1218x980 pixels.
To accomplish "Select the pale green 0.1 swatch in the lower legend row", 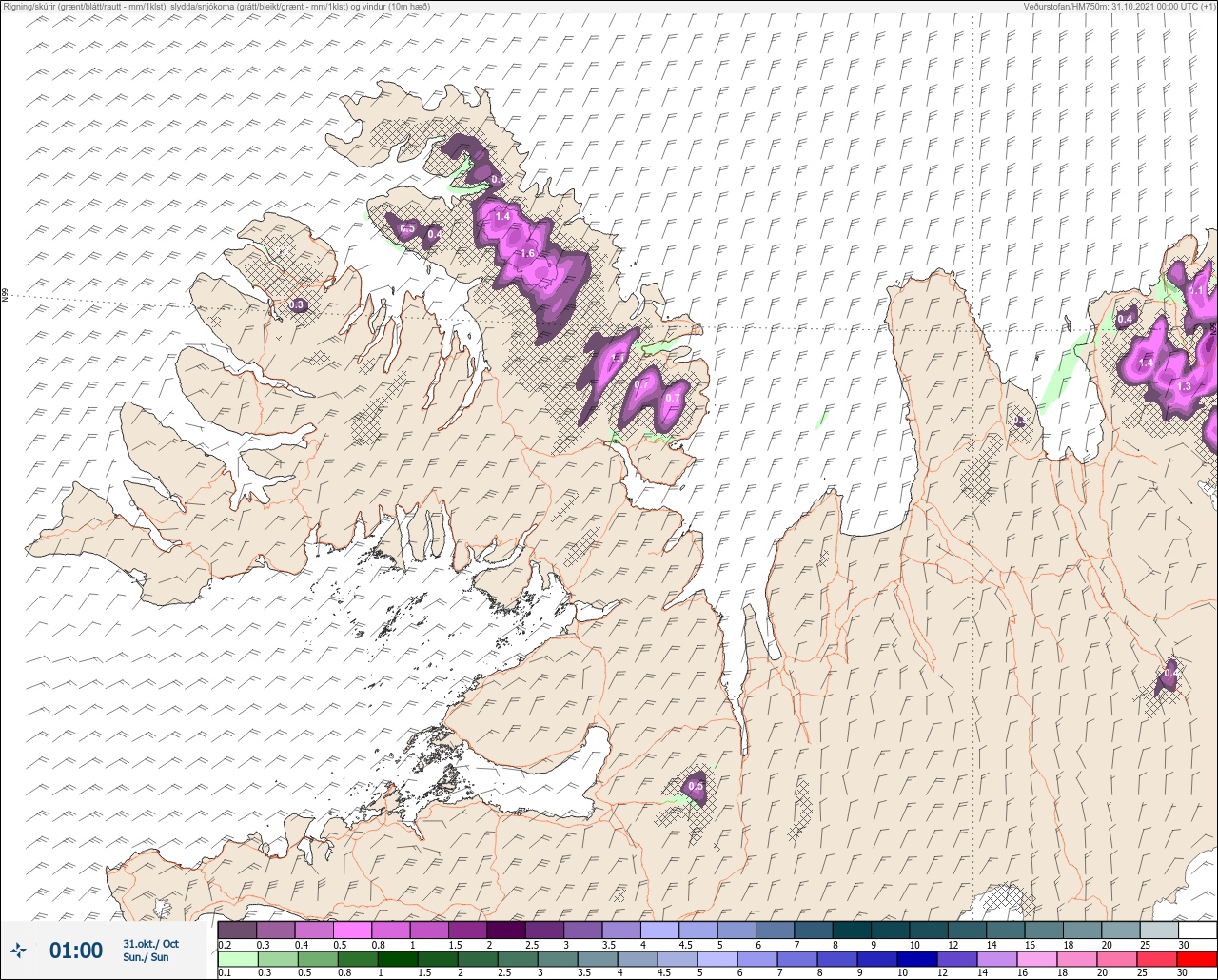I will (x=237, y=958).
